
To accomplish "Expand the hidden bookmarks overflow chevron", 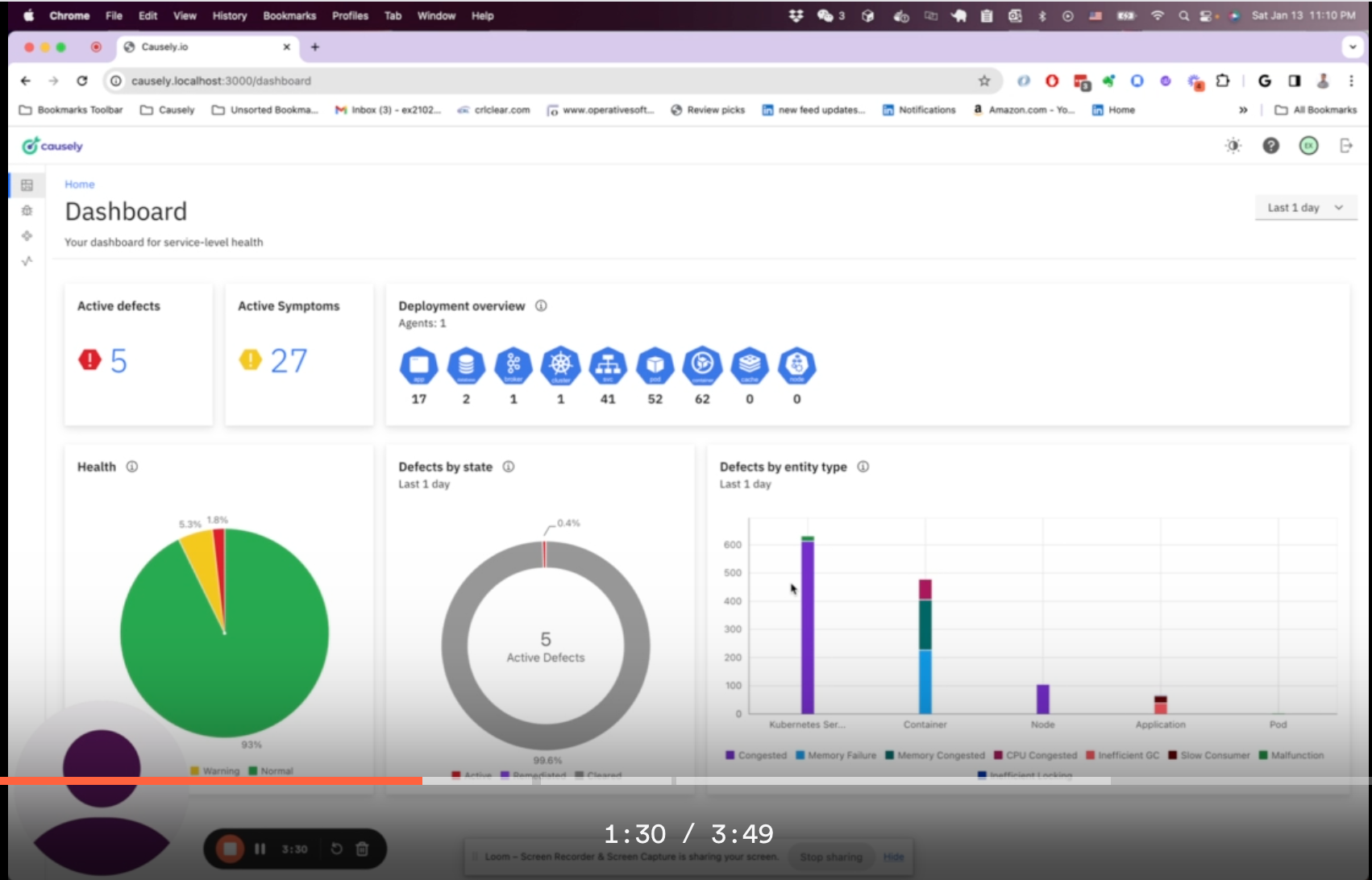I will coord(1243,110).
